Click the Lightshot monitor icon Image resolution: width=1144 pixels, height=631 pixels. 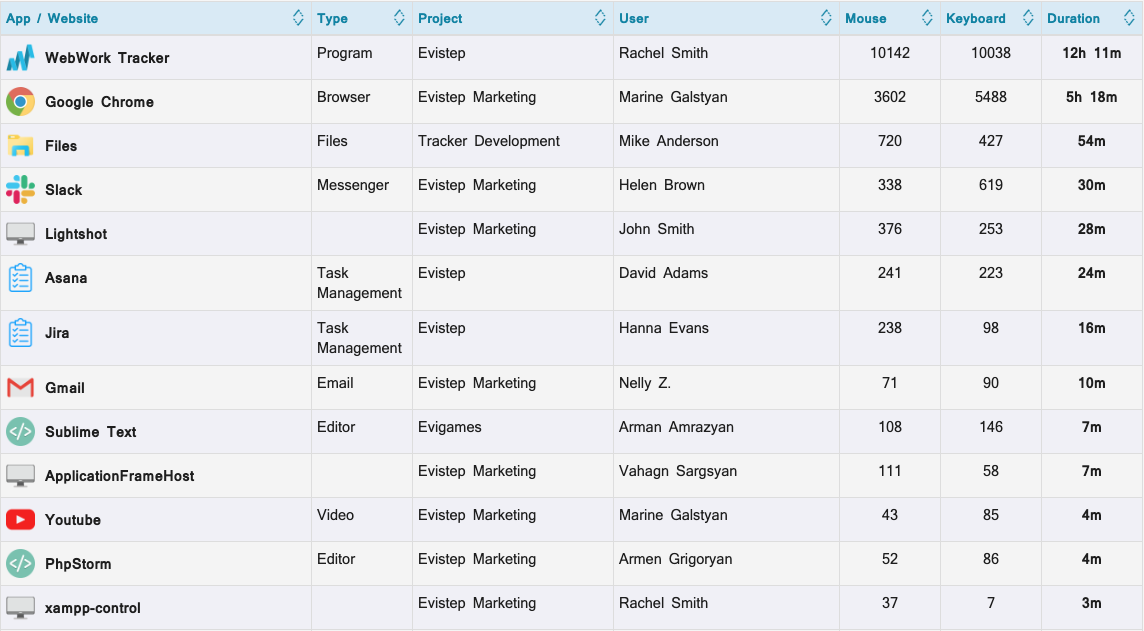(x=20, y=233)
